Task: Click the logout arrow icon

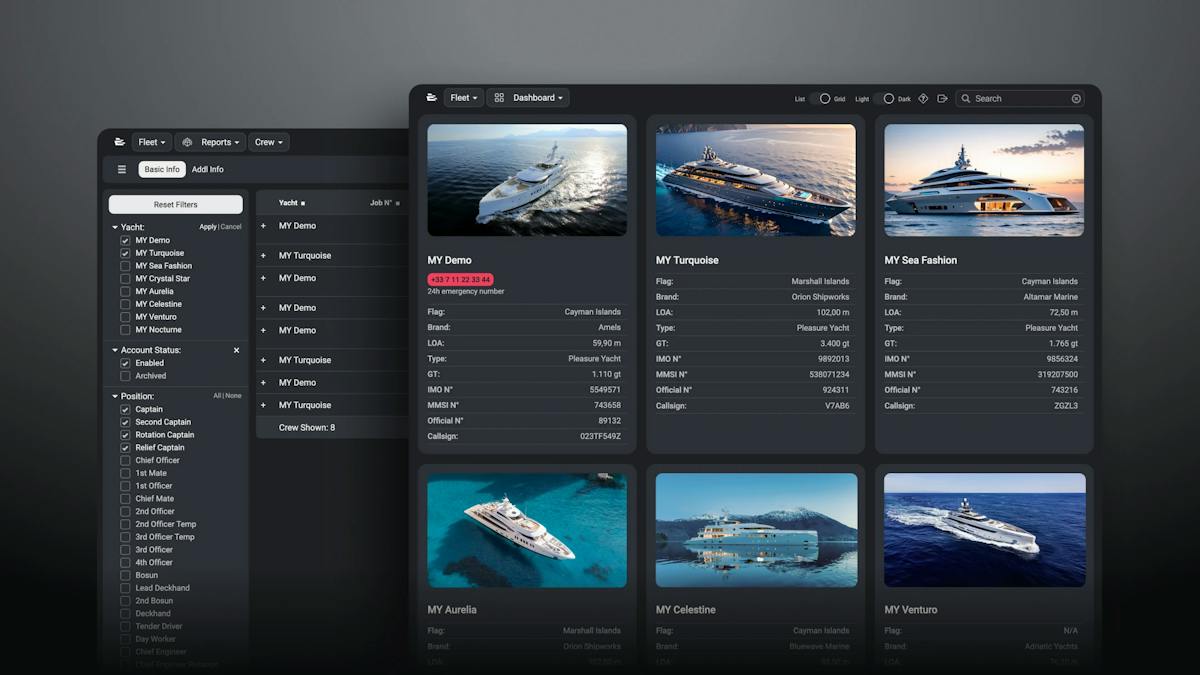Action: (942, 99)
